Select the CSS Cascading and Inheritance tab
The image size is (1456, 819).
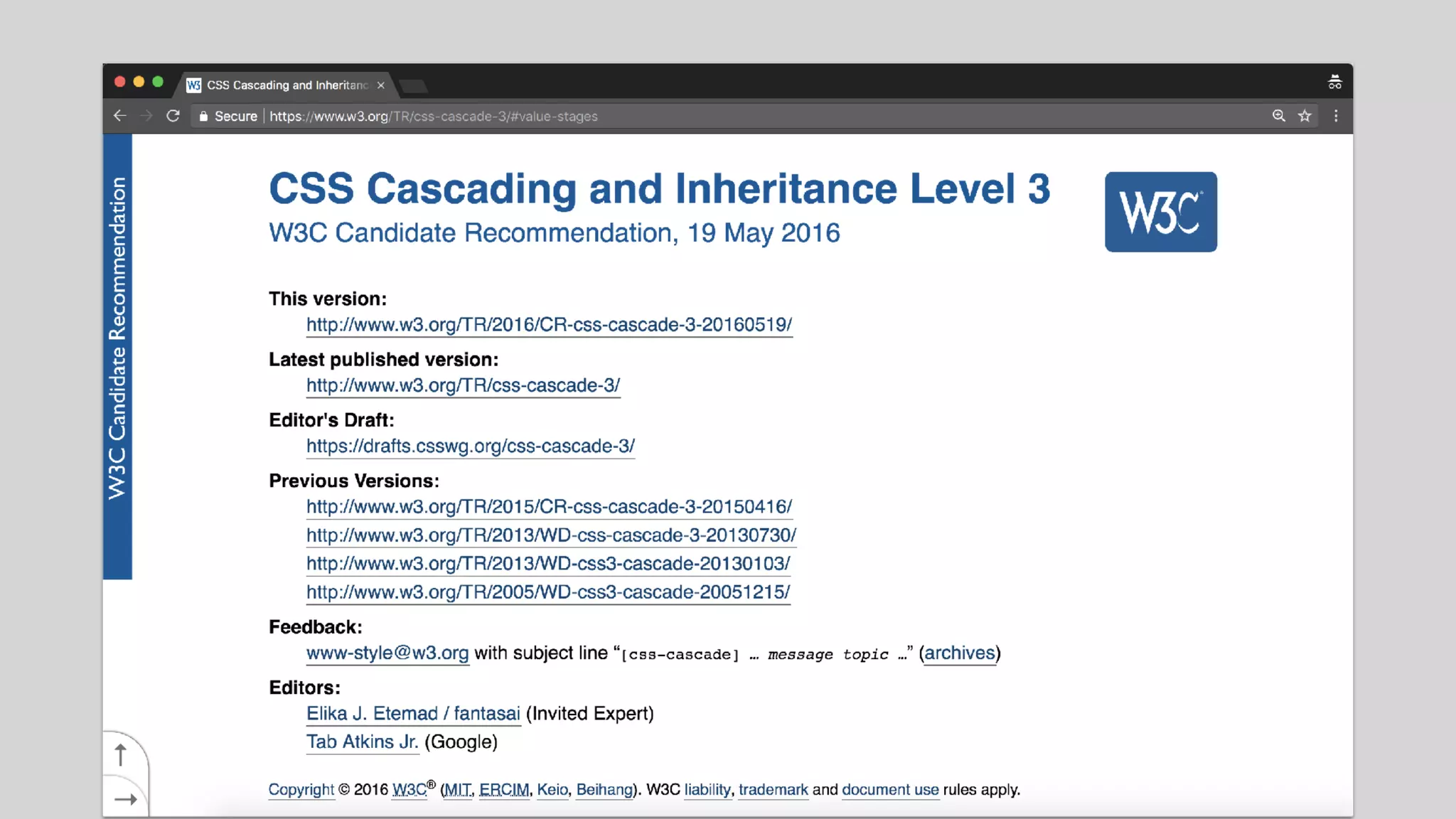point(284,85)
